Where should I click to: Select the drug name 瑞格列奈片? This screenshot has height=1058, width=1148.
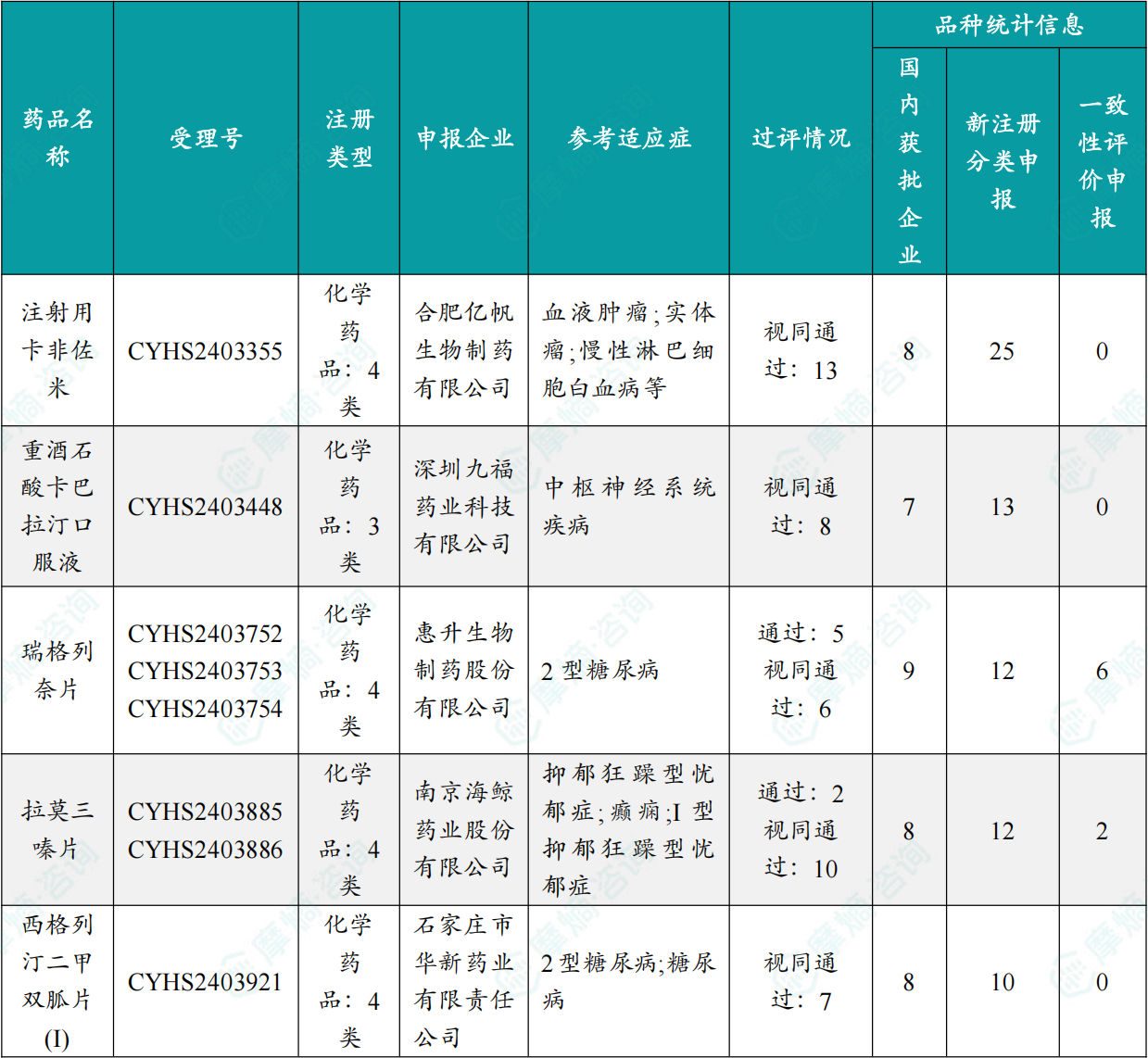tap(57, 670)
